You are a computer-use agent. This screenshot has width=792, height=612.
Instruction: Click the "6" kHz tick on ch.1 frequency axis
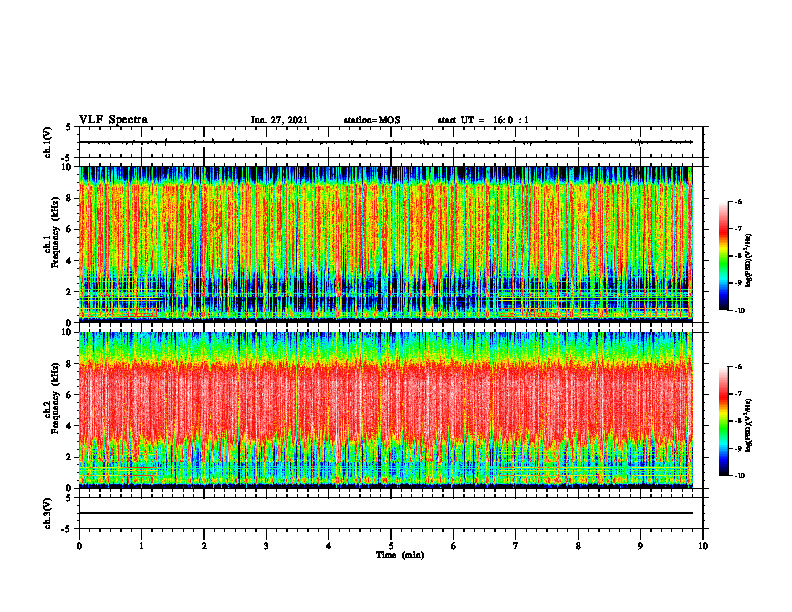(69, 229)
